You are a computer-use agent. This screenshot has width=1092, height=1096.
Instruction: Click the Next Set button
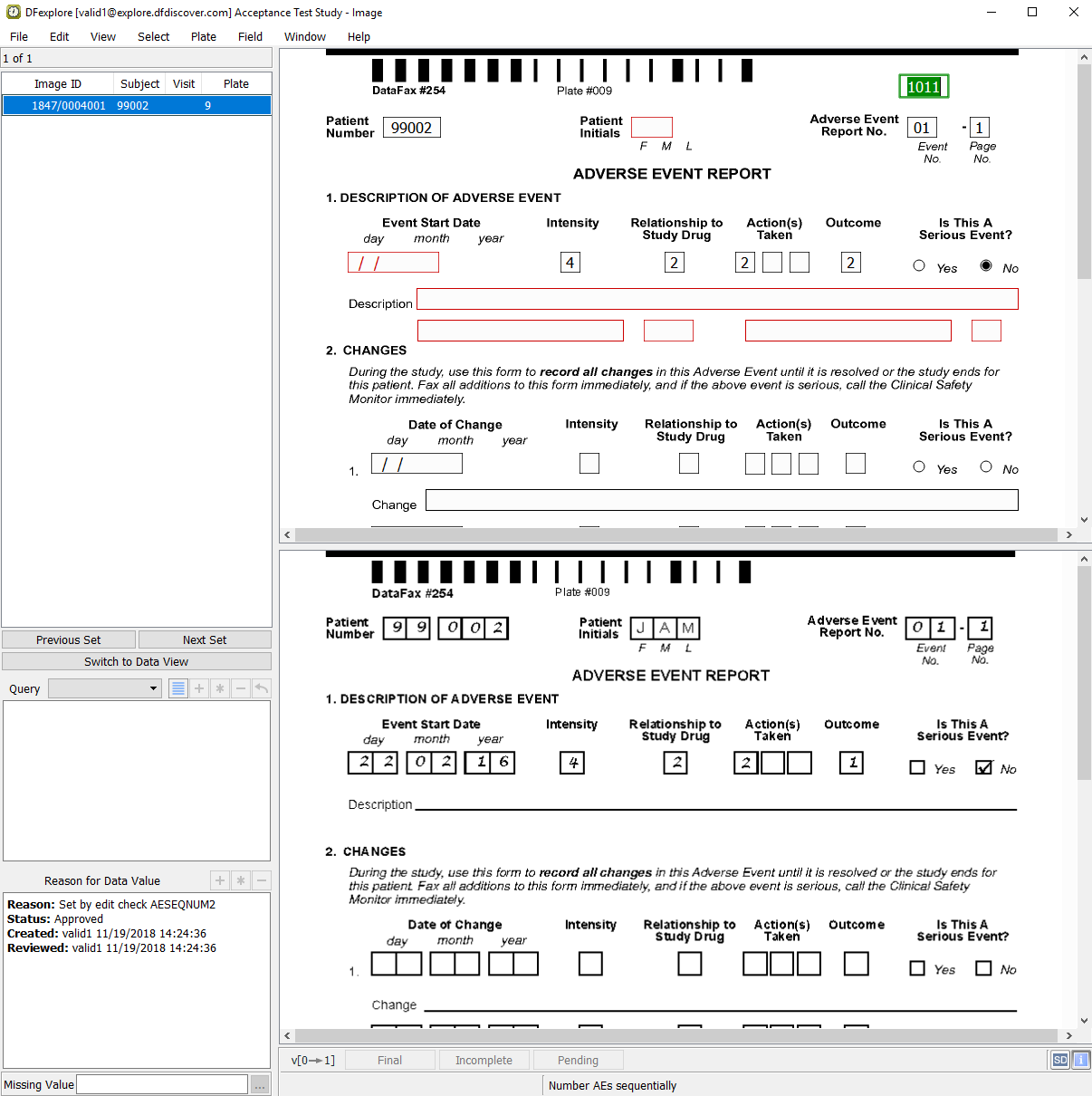205,639
